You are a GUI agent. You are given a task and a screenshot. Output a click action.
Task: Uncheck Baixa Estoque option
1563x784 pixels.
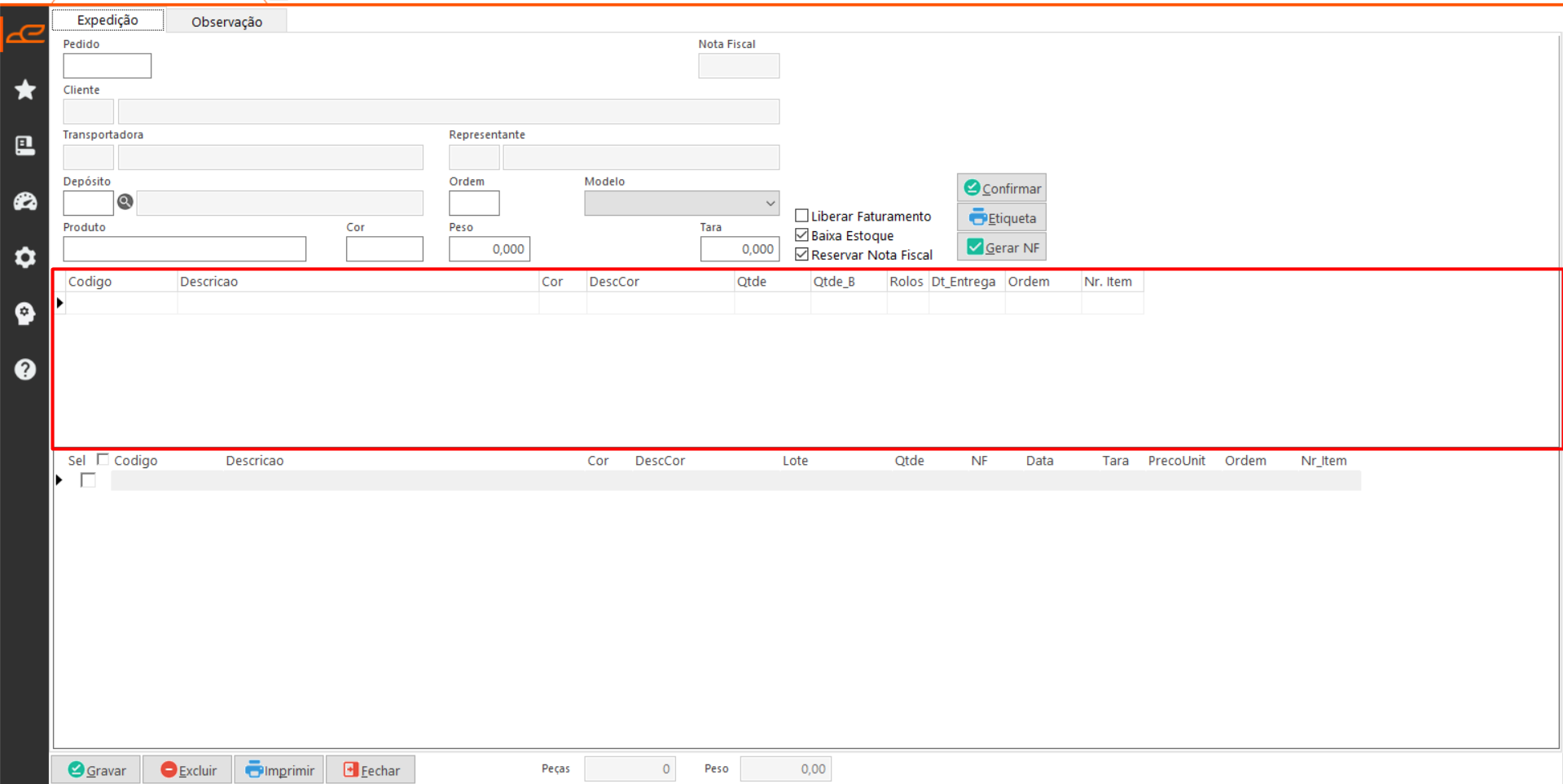click(x=801, y=235)
